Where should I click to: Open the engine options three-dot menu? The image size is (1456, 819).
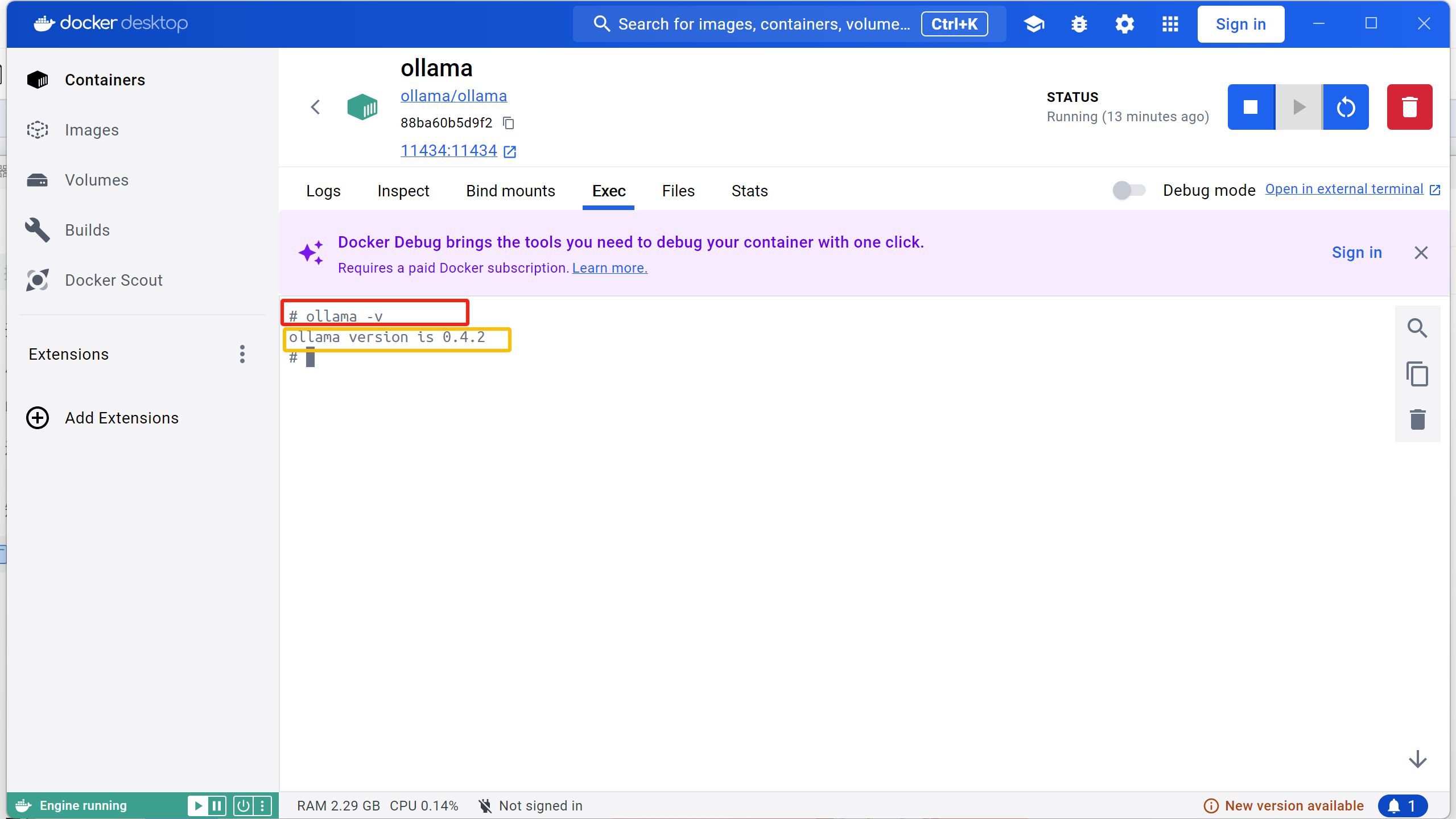pos(262,805)
